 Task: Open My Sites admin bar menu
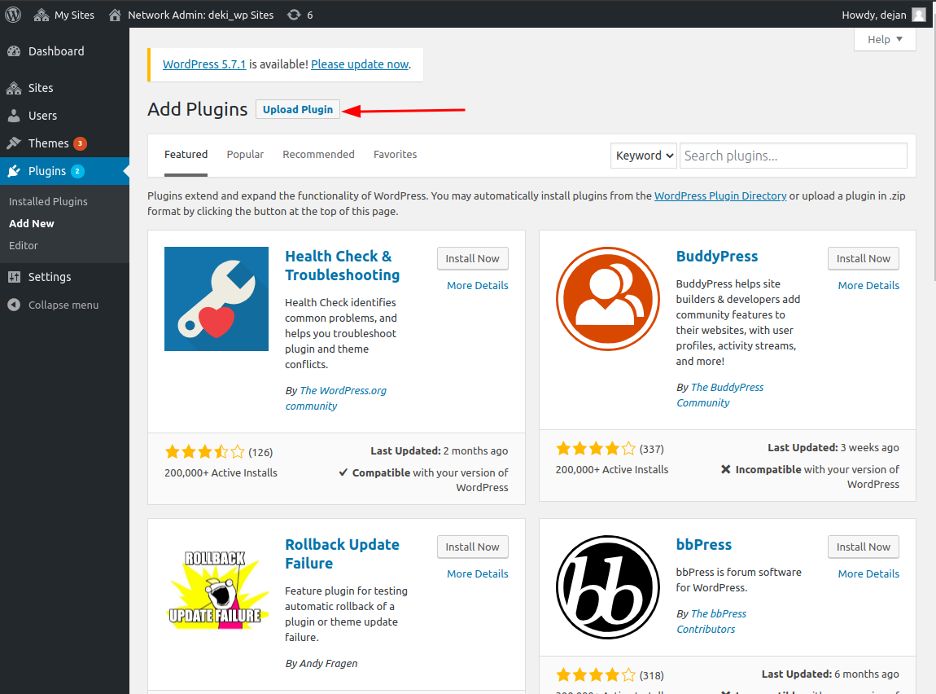pos(65,15)
